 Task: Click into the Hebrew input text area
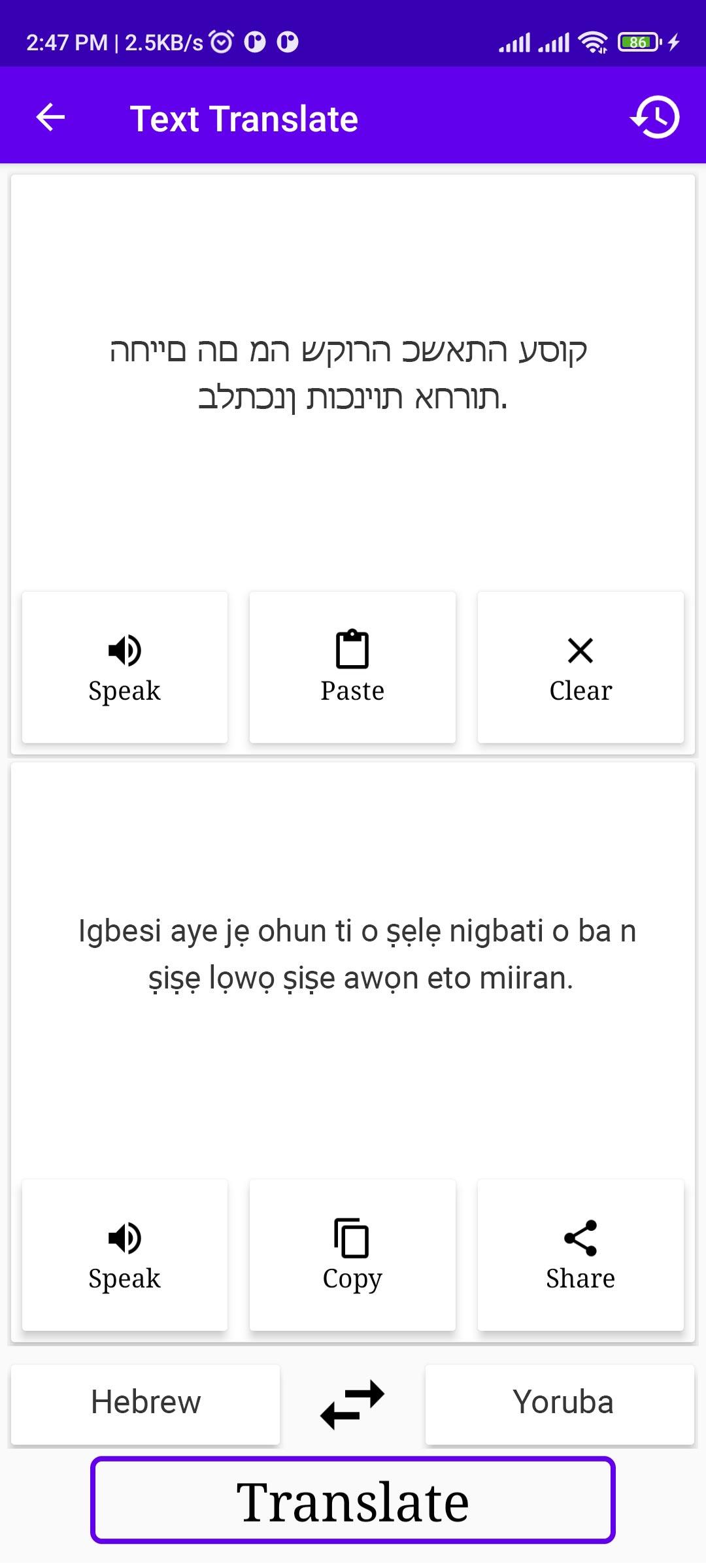click(x=352, y=374)
